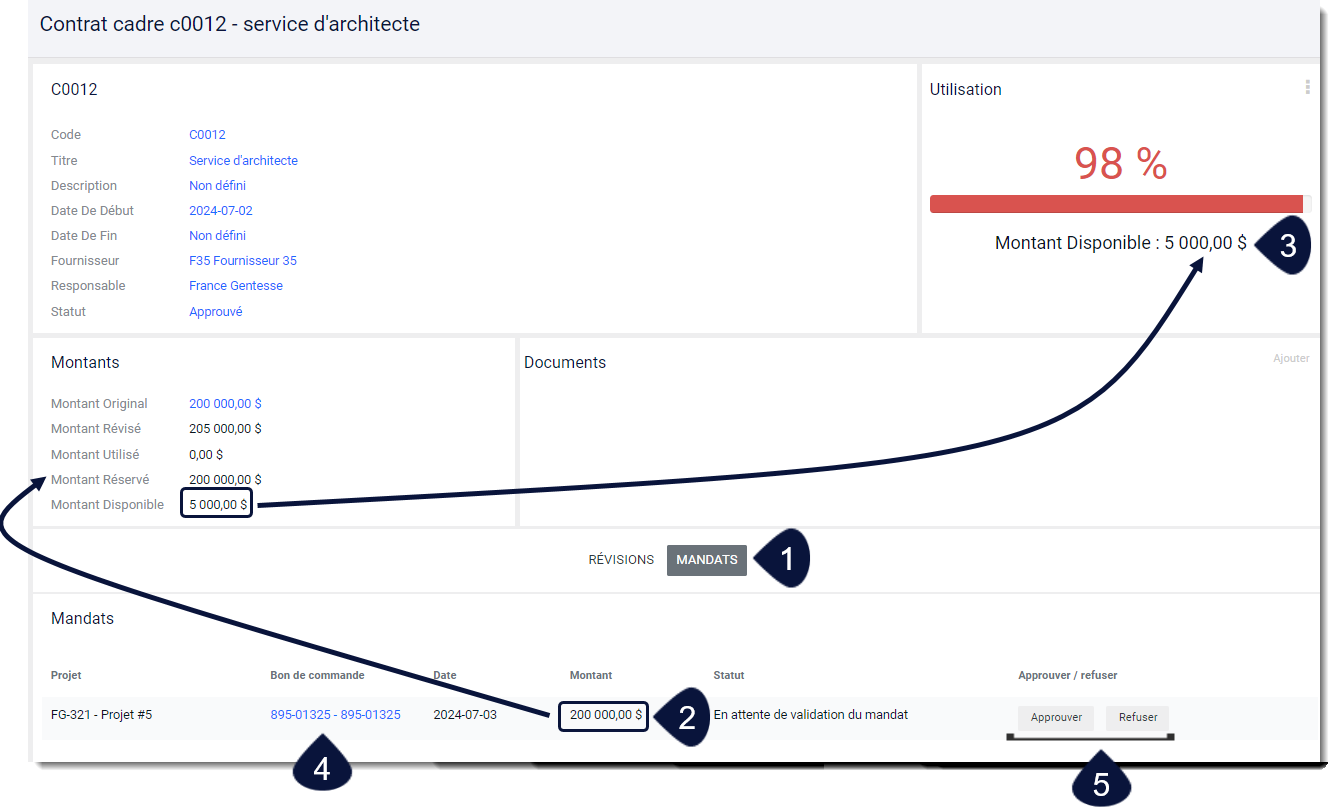Click numbered callout marker 5
The image size is (1335, 808).
pos(1101,779)
